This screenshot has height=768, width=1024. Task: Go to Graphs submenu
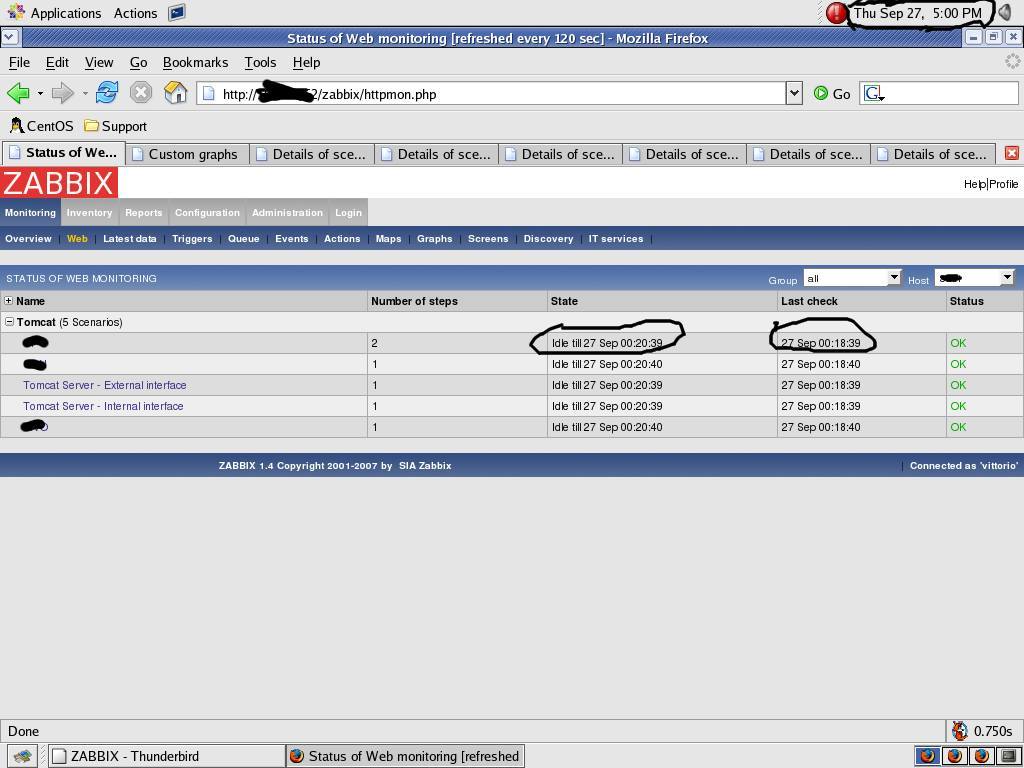[x=434, y=238]
